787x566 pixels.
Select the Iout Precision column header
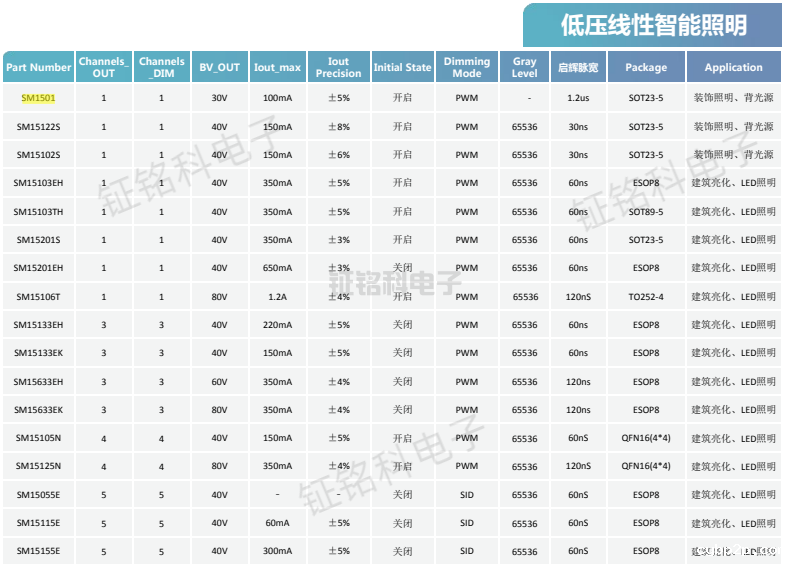(338, 67)
